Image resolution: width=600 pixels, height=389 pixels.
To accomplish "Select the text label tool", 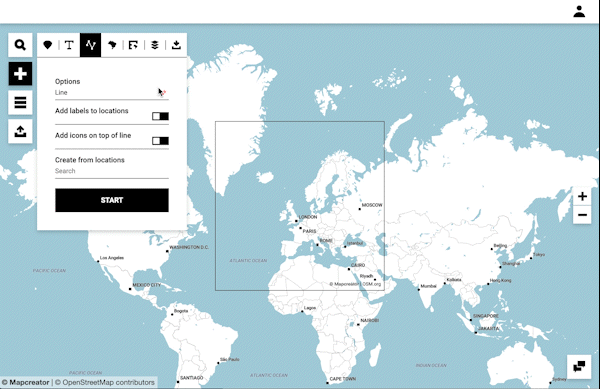I will (69, 45).
